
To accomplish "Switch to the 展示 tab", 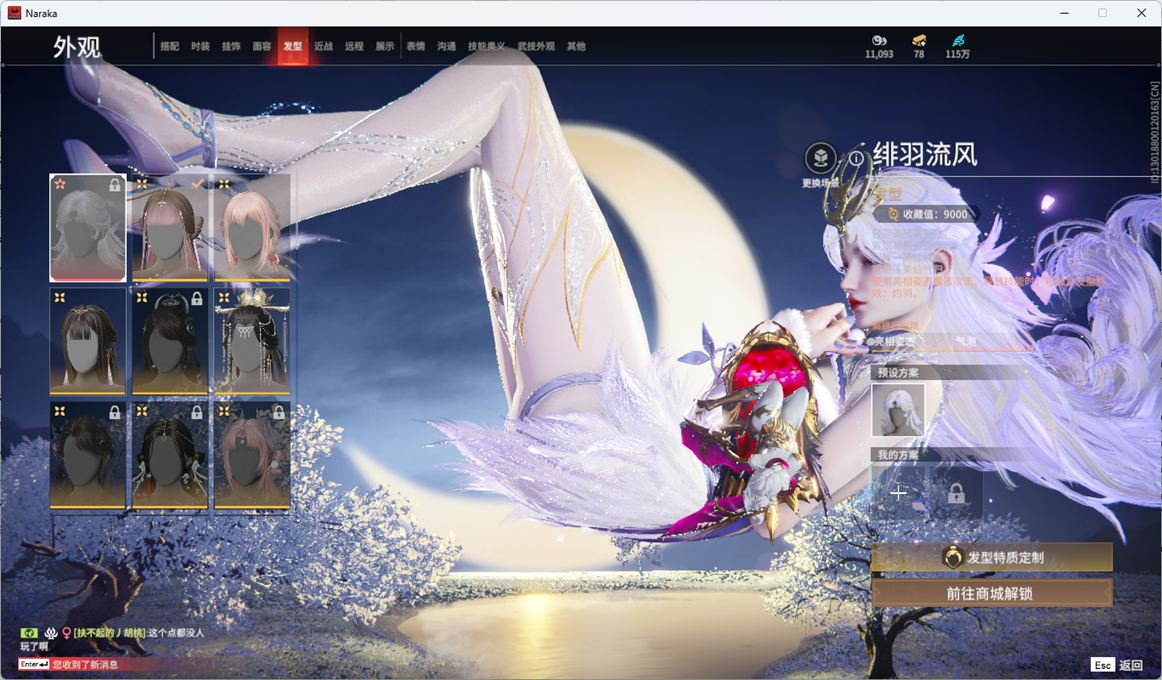I will coord(385,46).
